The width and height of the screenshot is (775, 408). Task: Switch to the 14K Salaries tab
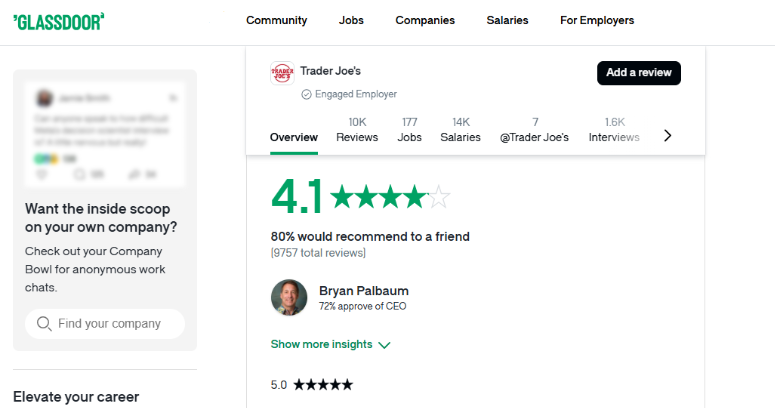(x=460, y=130)
